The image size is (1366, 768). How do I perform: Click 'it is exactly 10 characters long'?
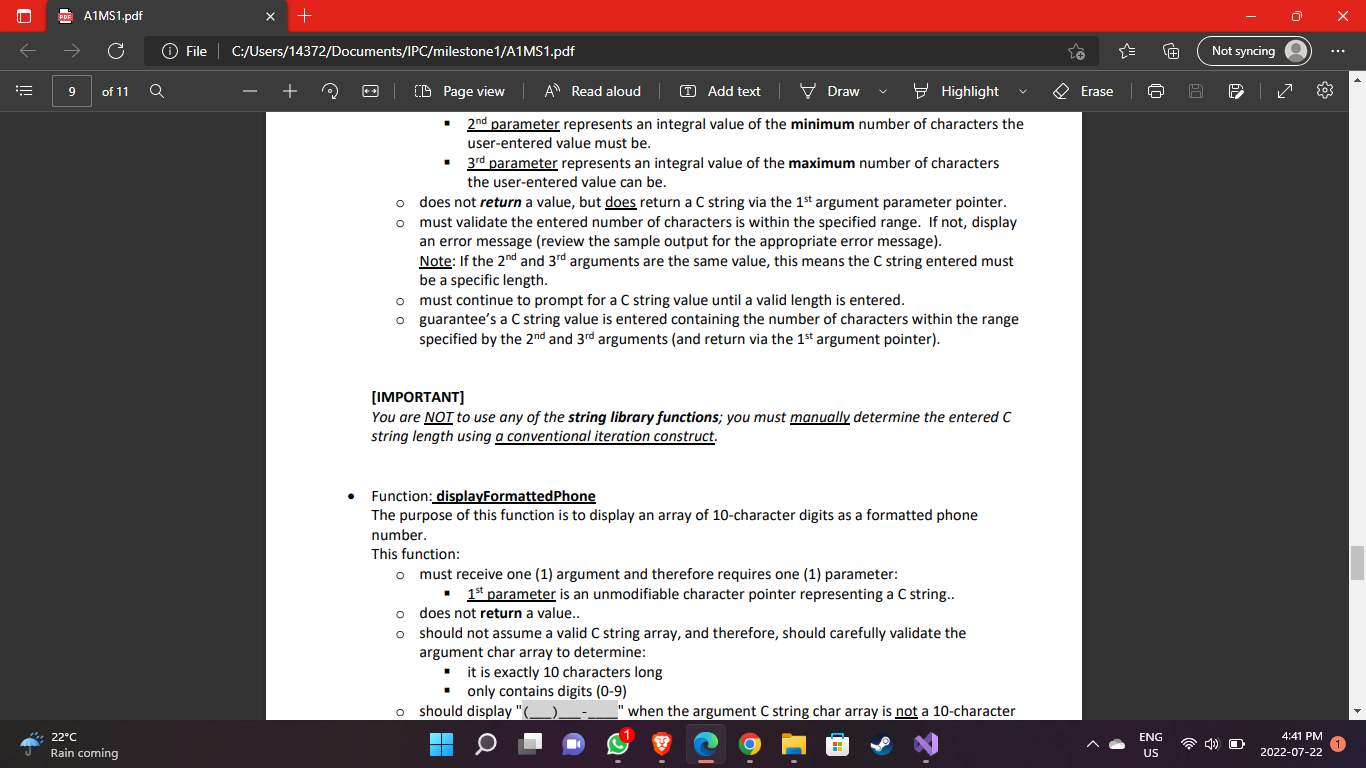[565, 672]
